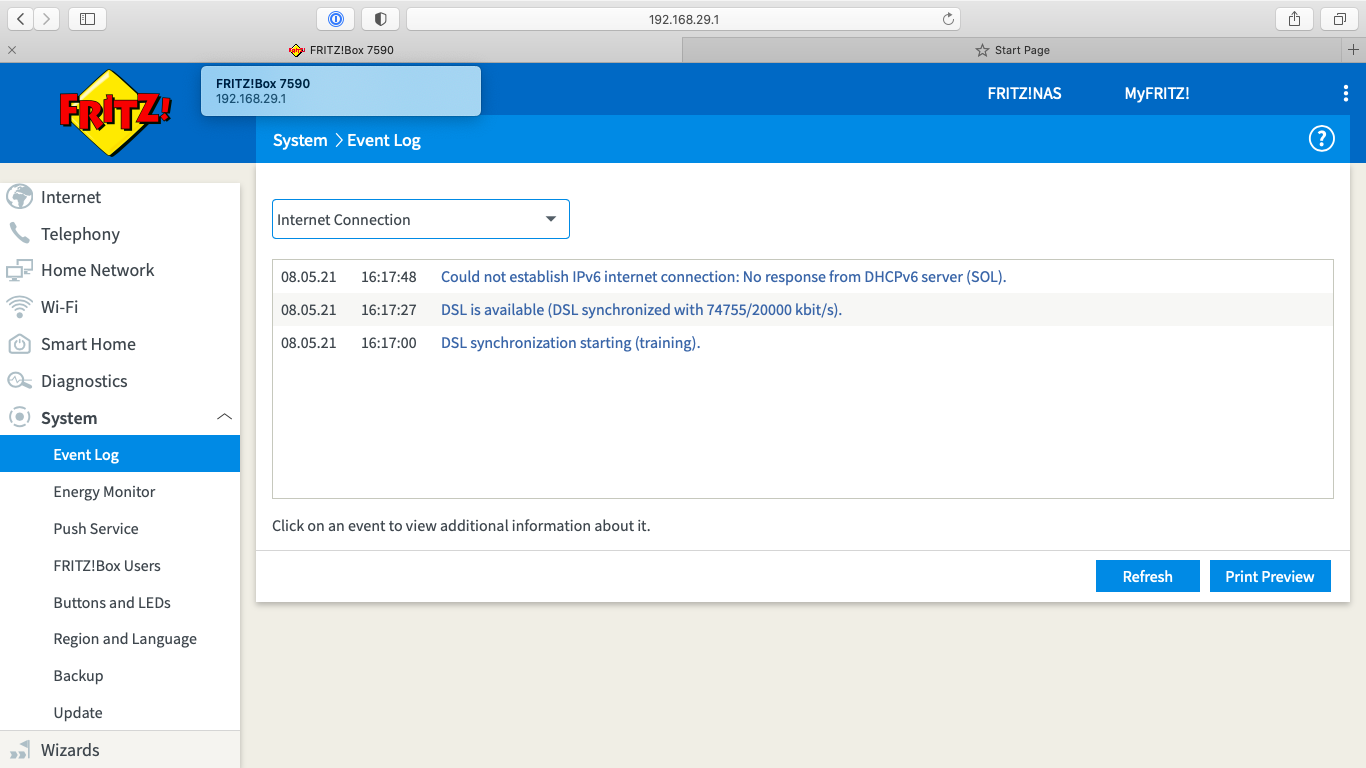Open the Internet section in sidebar
The image size is (1366, 768).
click(x=70, y=197)
